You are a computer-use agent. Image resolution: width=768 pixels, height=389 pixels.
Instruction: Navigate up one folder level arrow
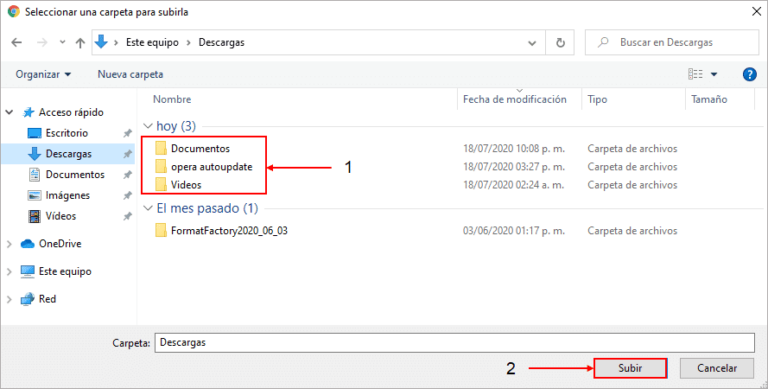[x=80, y=43]
